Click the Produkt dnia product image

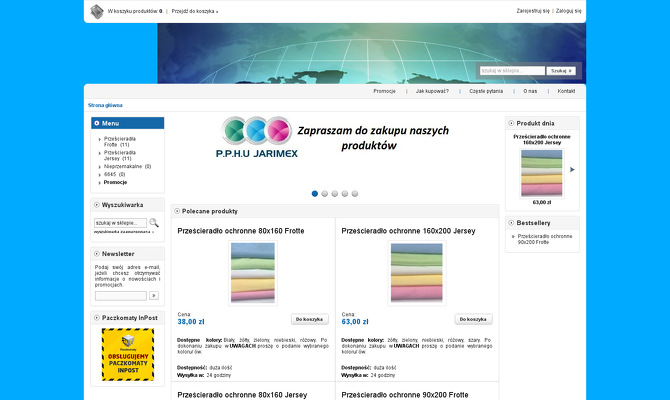(x=542, y=173)
